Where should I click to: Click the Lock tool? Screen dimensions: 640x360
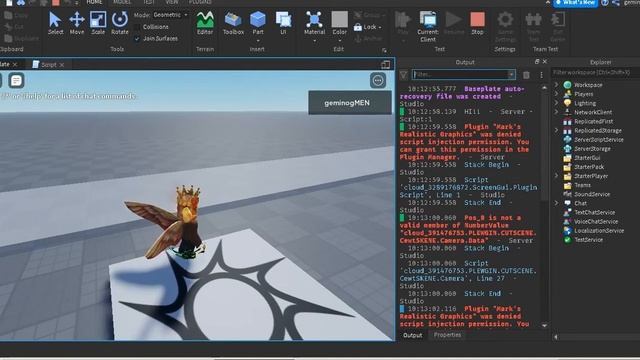click(x=367, y=27)
